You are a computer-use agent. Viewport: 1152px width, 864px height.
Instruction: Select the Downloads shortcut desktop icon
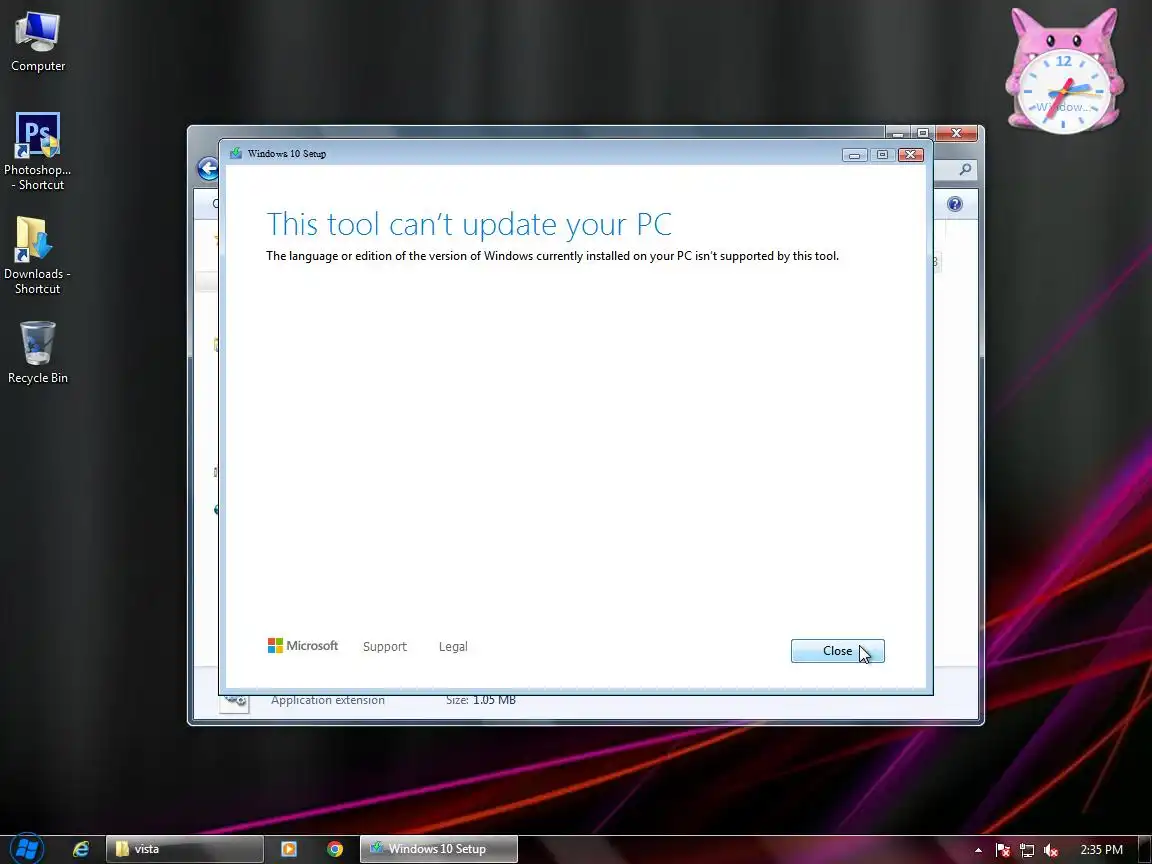click(37, 255)
